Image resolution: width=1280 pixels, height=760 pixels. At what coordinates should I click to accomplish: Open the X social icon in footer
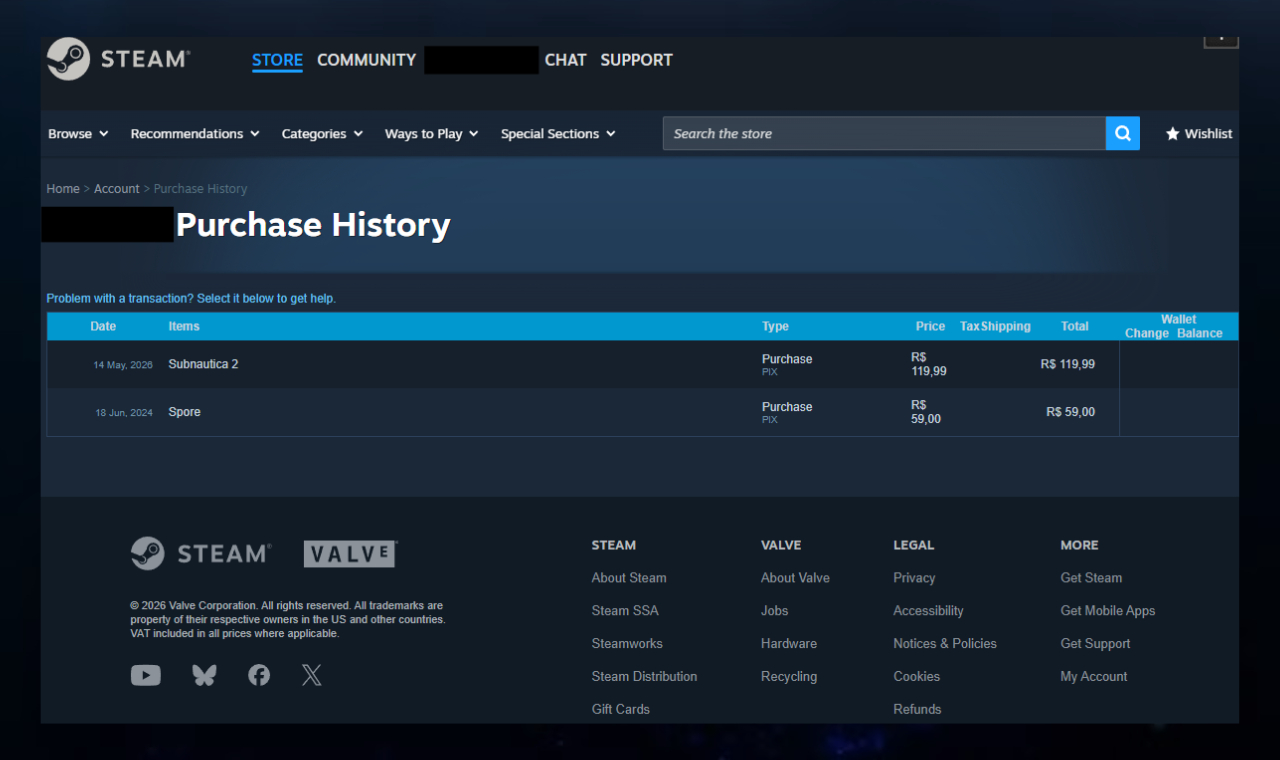312,676
